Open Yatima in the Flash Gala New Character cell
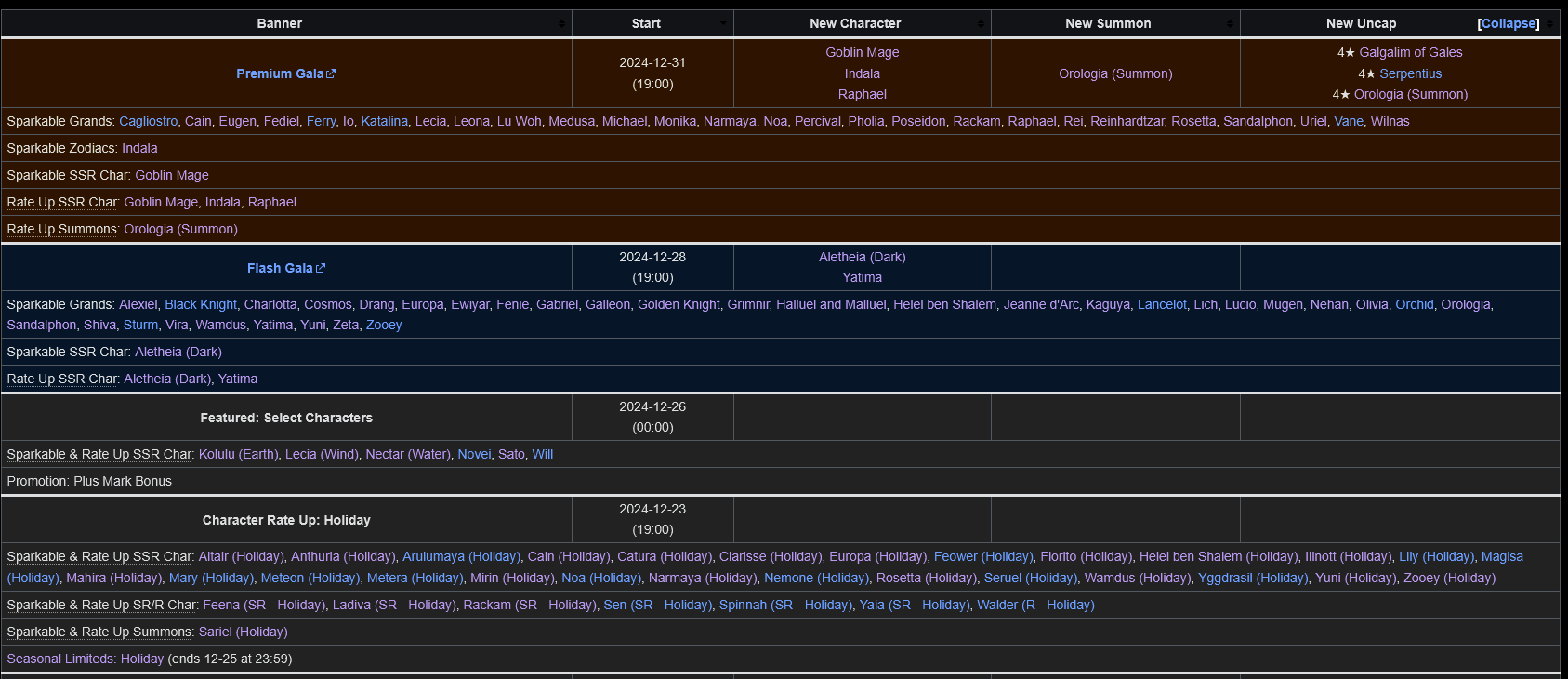This screenshot has height=679, width=1568. coord(863,277)
